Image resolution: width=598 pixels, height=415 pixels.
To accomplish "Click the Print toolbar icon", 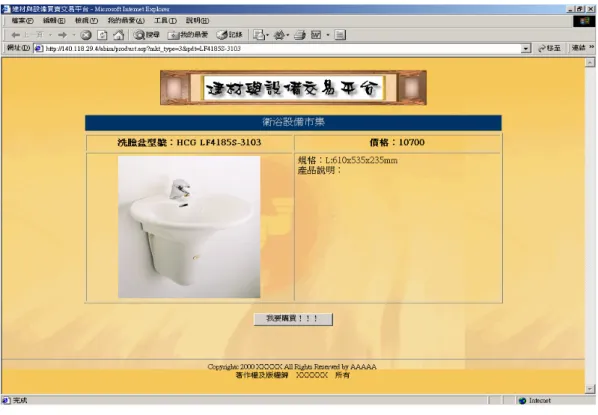I will click(x=300, y=35).
